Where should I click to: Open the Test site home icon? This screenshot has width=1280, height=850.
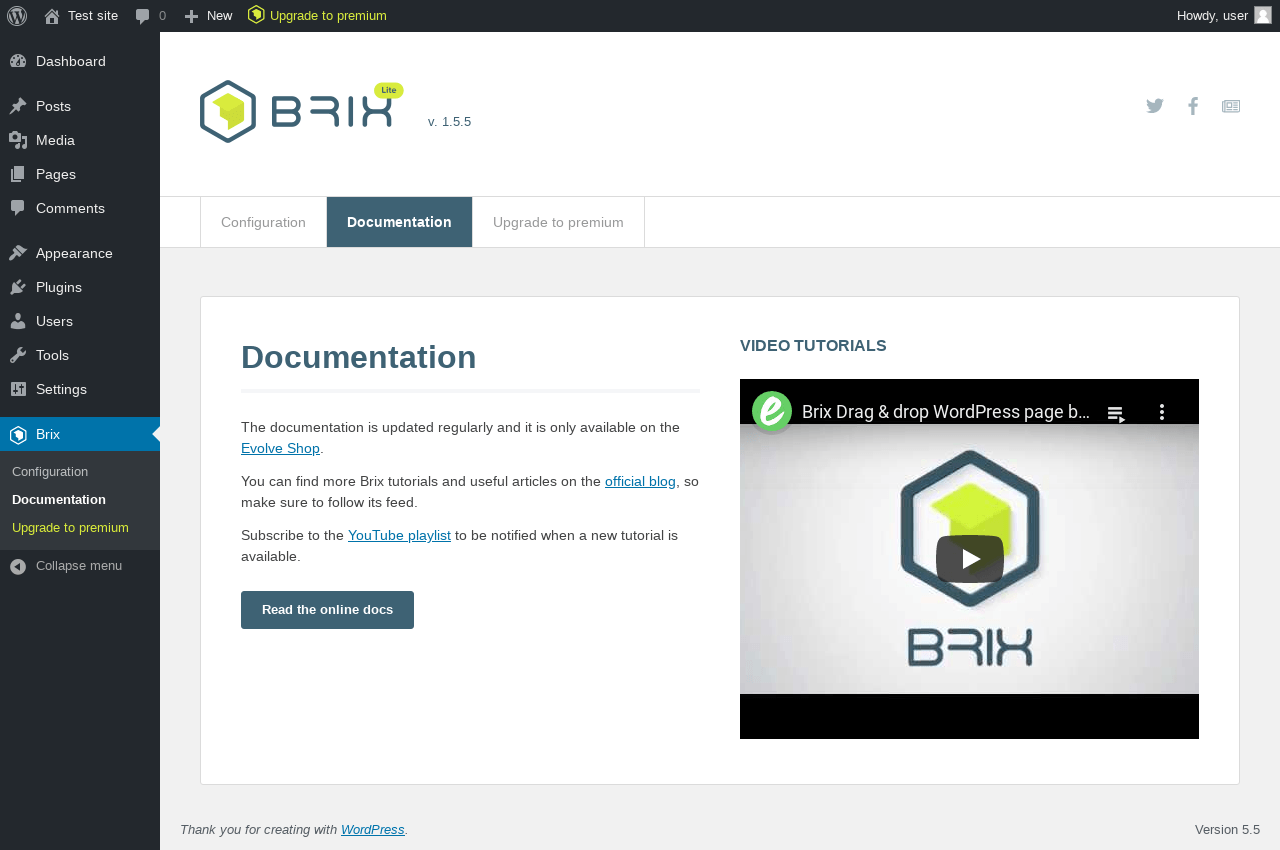coord(52,16)
